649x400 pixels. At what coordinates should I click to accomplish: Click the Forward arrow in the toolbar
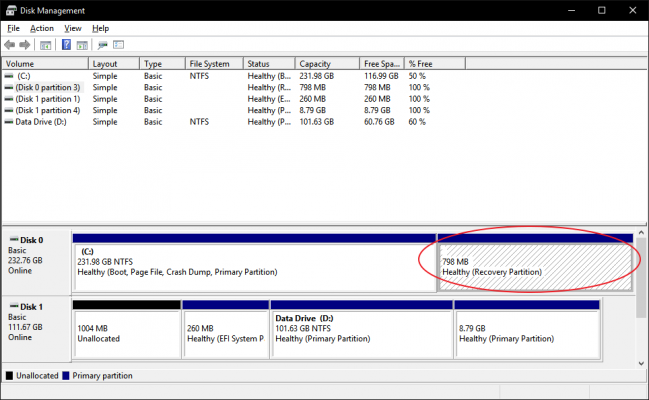25,45
